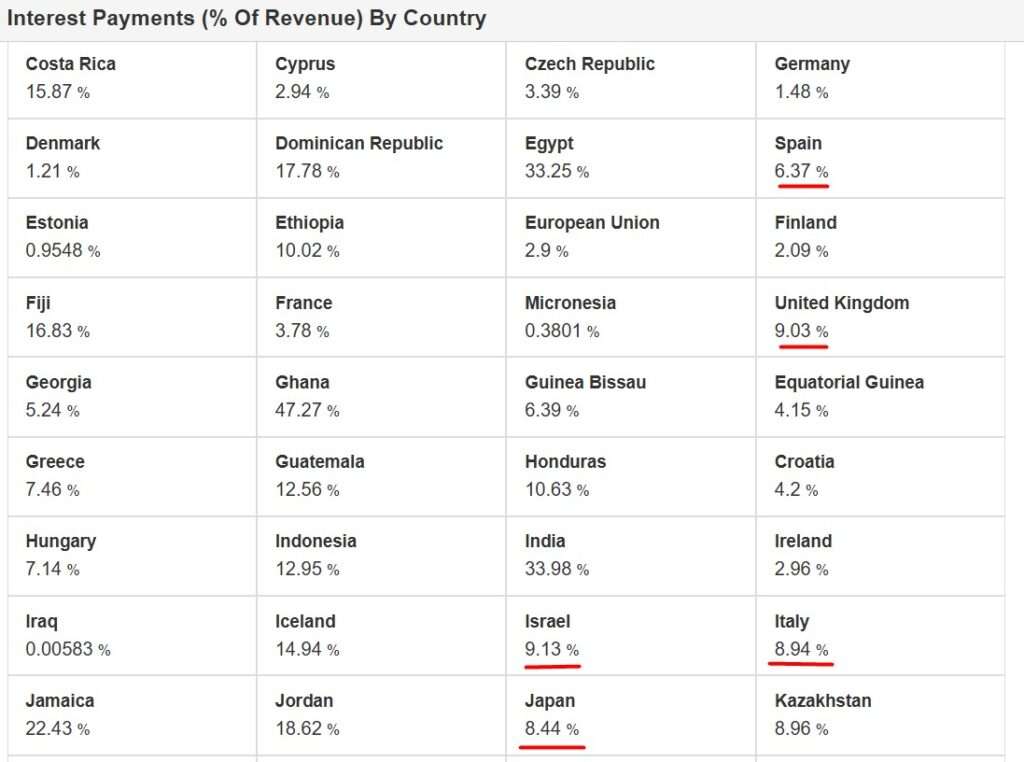Open the Greece data link
The height and width of the screenshot is (762, 1024).
click(x=55, y=462)
